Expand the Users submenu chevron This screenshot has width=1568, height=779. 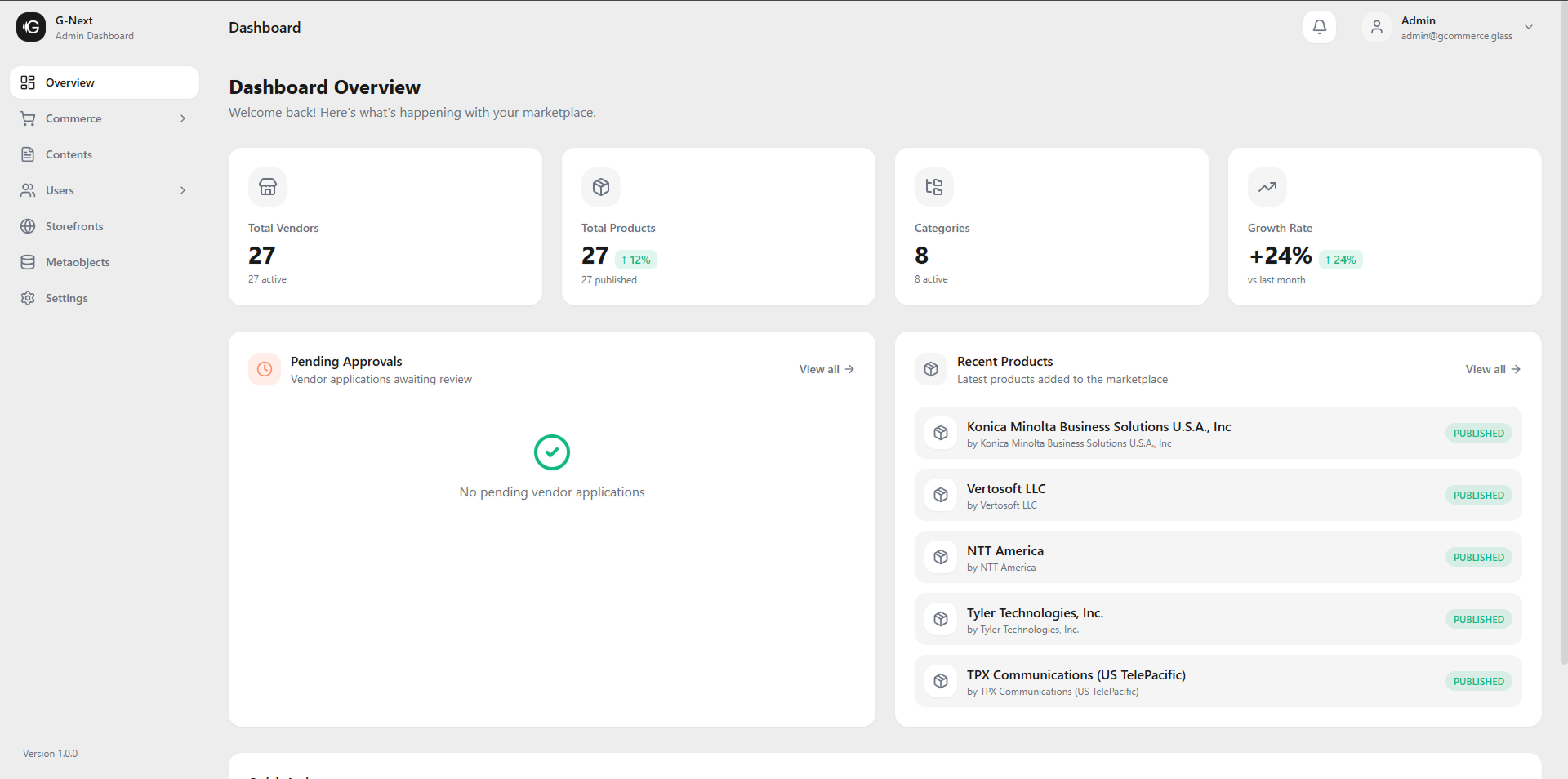pyautogui.click(x=183, y=190)
